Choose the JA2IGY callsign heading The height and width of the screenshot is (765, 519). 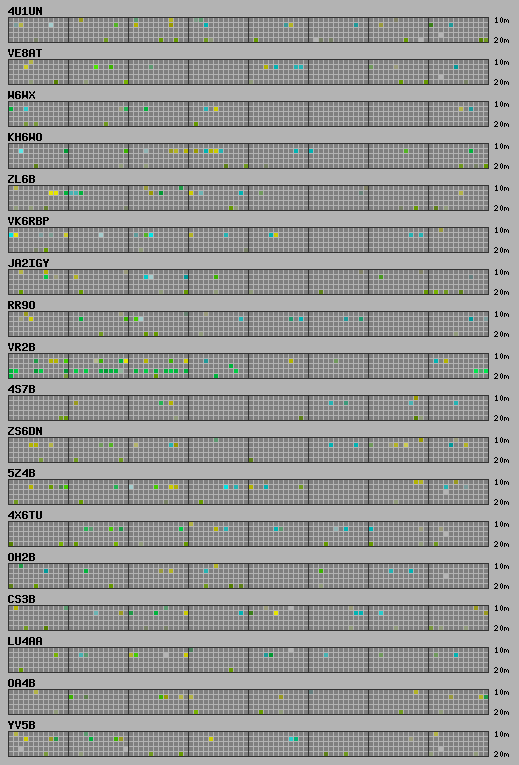tap(28, 263)
